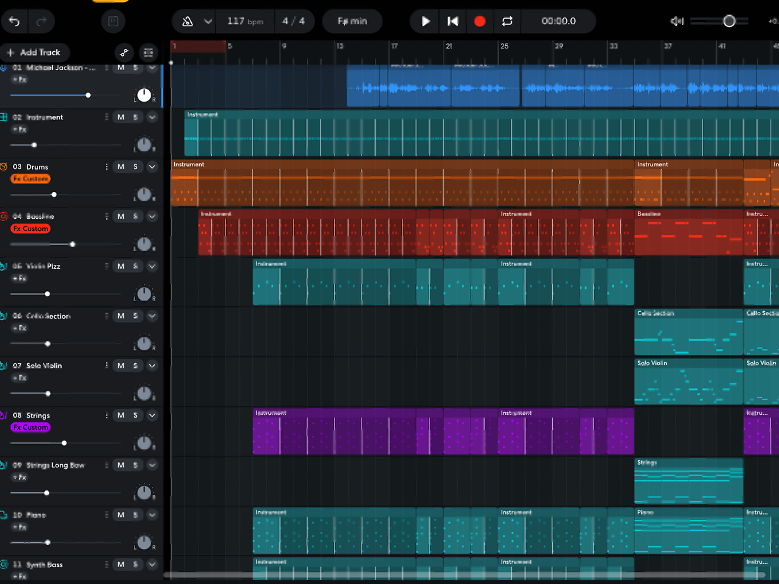
Task: Click the Add Track button
Action: pos(34,52)
